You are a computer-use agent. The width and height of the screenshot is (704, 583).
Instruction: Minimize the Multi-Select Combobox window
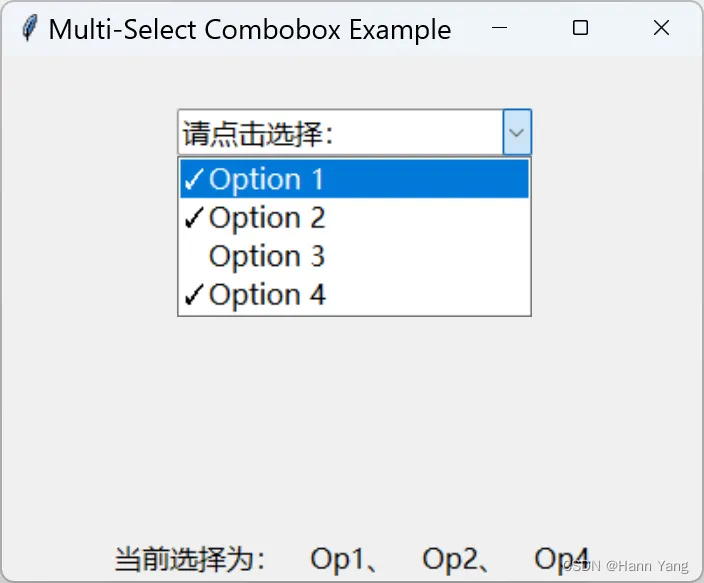click(x=501, y=28)
